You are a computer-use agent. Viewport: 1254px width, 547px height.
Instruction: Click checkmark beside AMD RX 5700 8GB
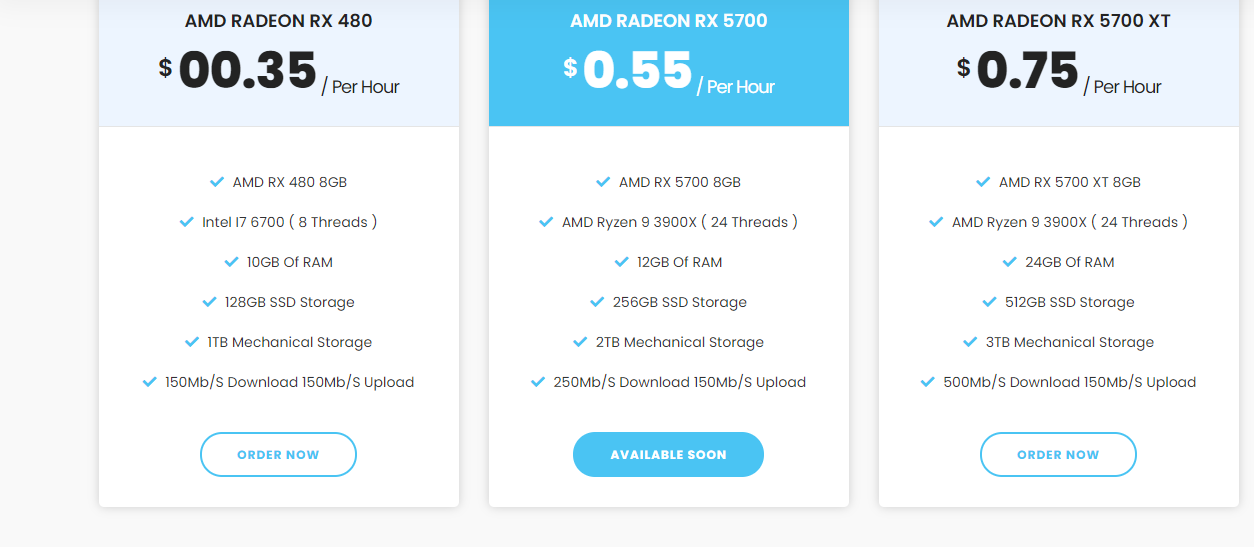pos(603,182)
